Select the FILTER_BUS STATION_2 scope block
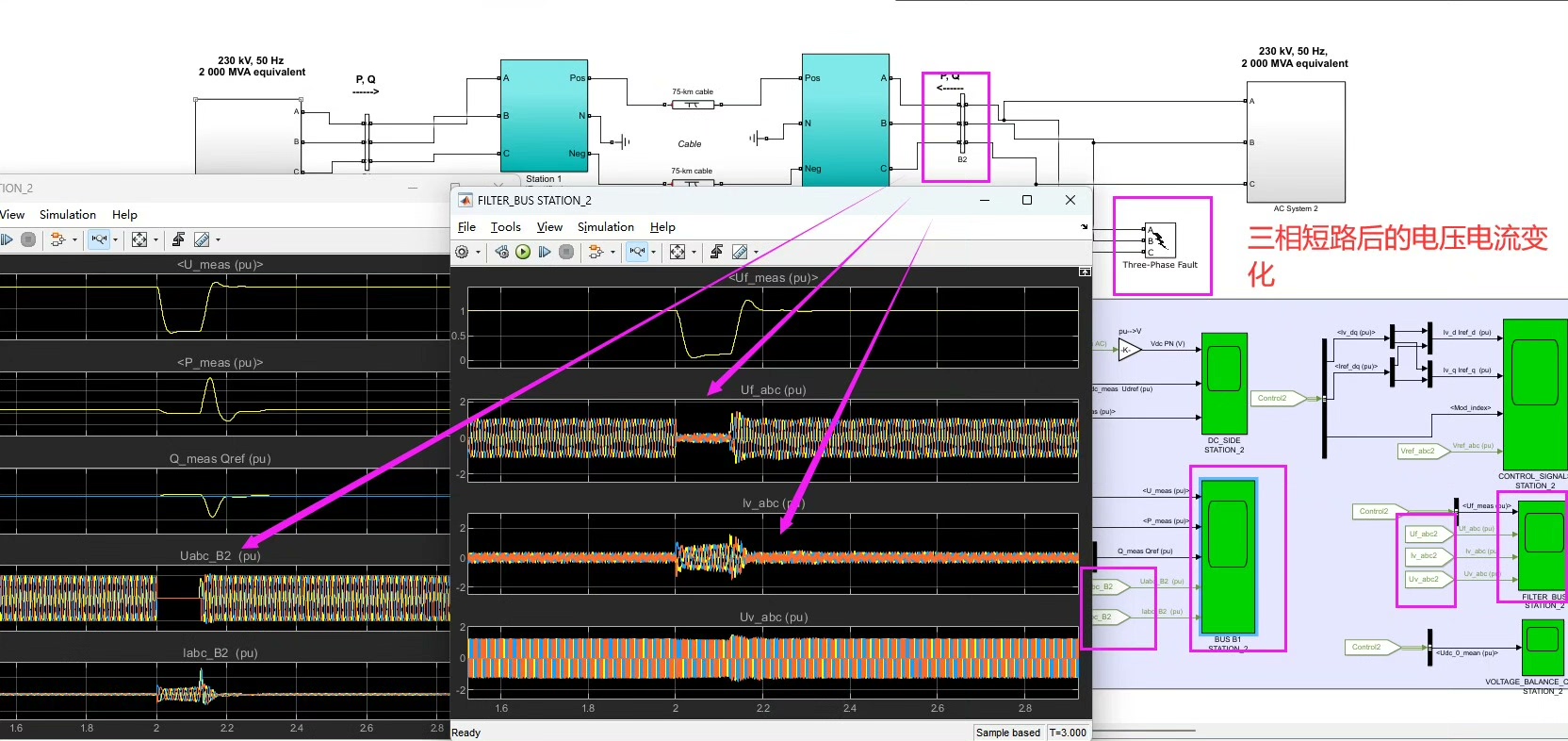The width and height of the screenshot is (1568, 741). point(1543,545)
